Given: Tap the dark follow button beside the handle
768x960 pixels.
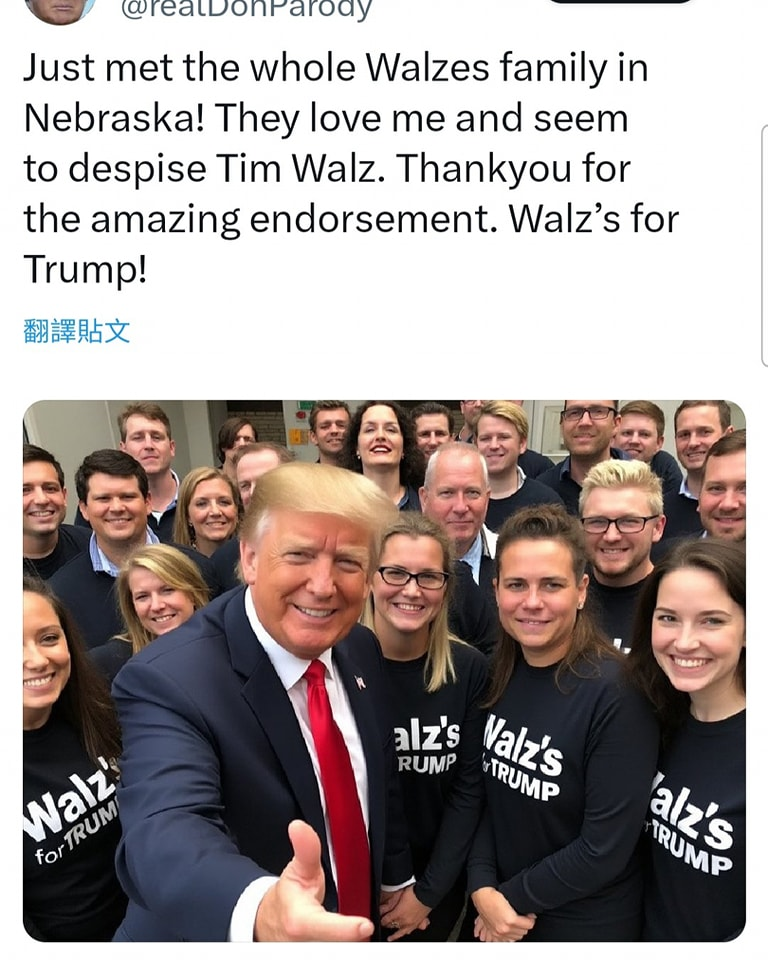Looking at the screenshot, I should coord(621,2).
